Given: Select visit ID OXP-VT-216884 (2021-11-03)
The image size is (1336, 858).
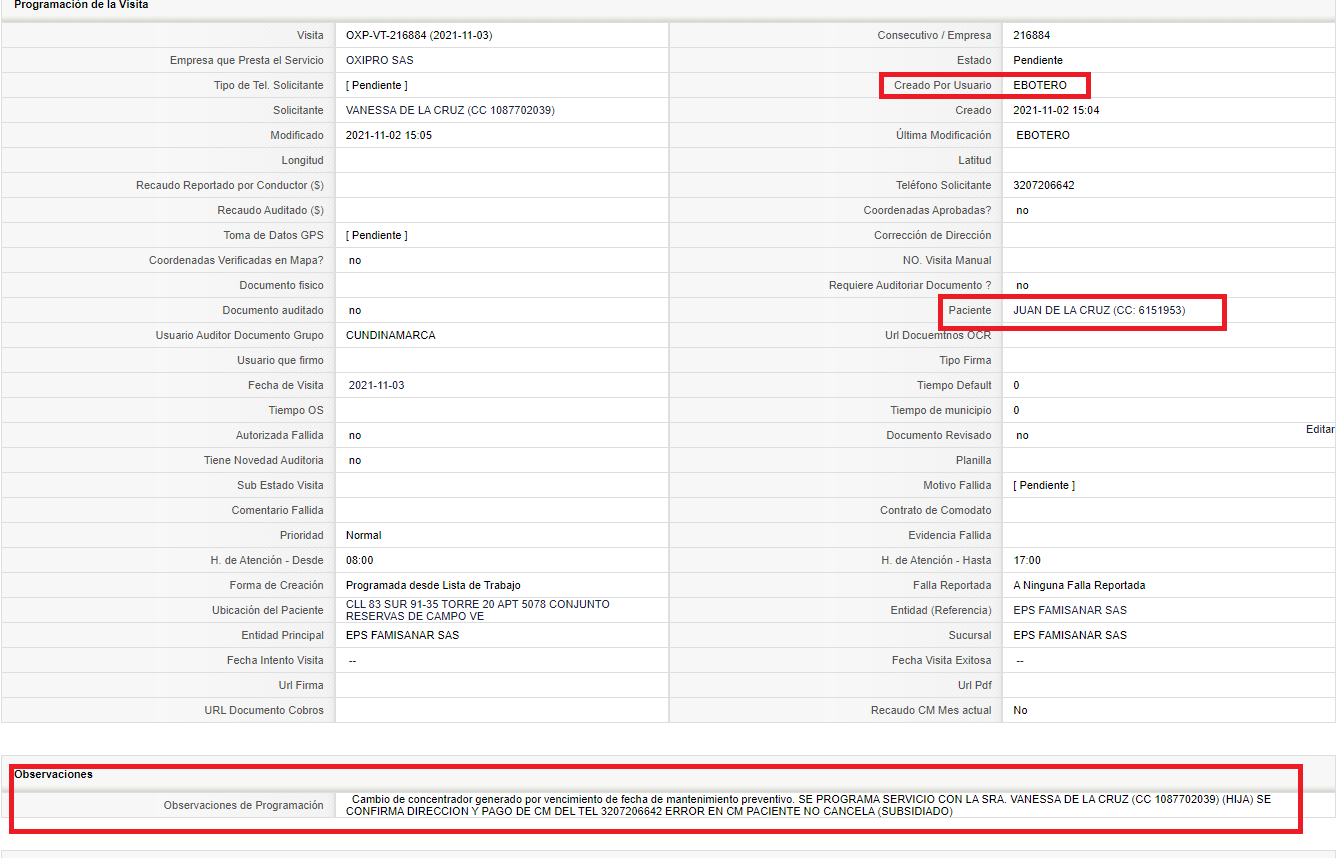Looking at the screenshot, I should 419,35.
